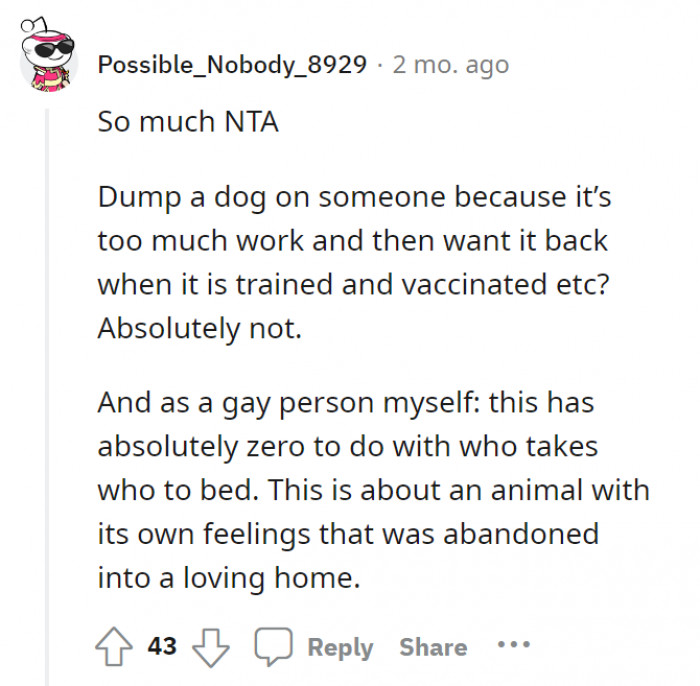
Task: Click the speech bubble reply icon
Action: [x=271, y=646]
